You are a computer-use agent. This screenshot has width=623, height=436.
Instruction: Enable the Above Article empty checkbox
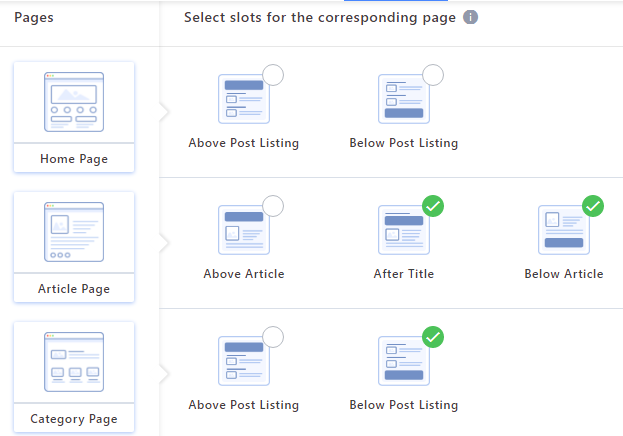pos(273,206)
